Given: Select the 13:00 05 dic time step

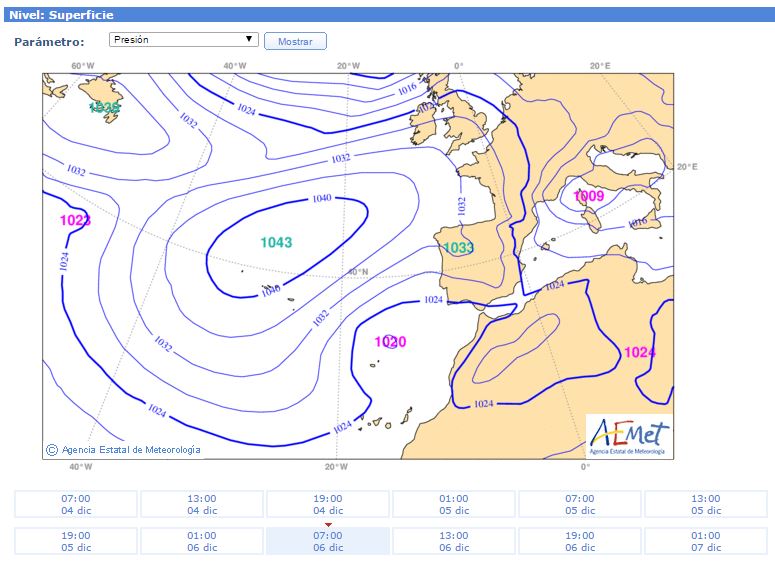Looking at the screenshot, I should tap(706, 504).
